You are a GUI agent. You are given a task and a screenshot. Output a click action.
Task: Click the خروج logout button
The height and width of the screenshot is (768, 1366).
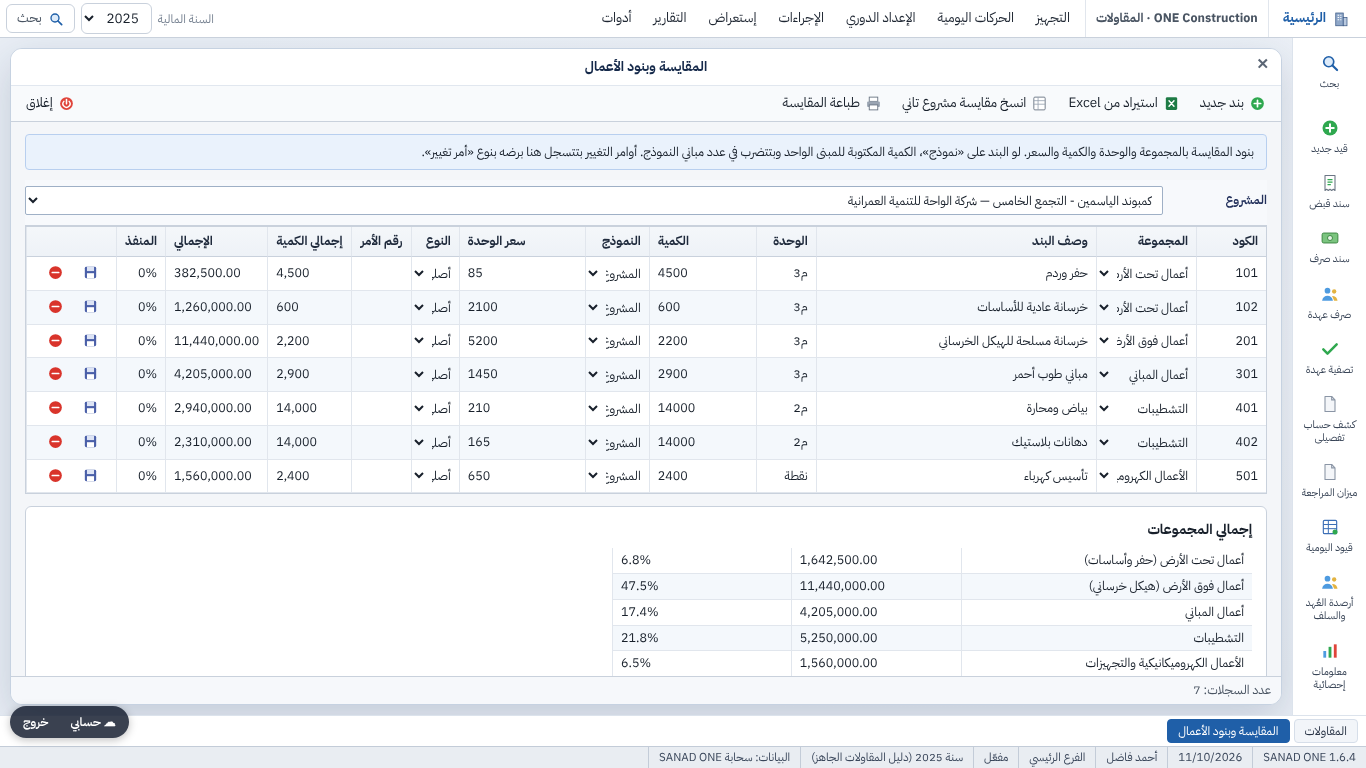coord(37,722)
